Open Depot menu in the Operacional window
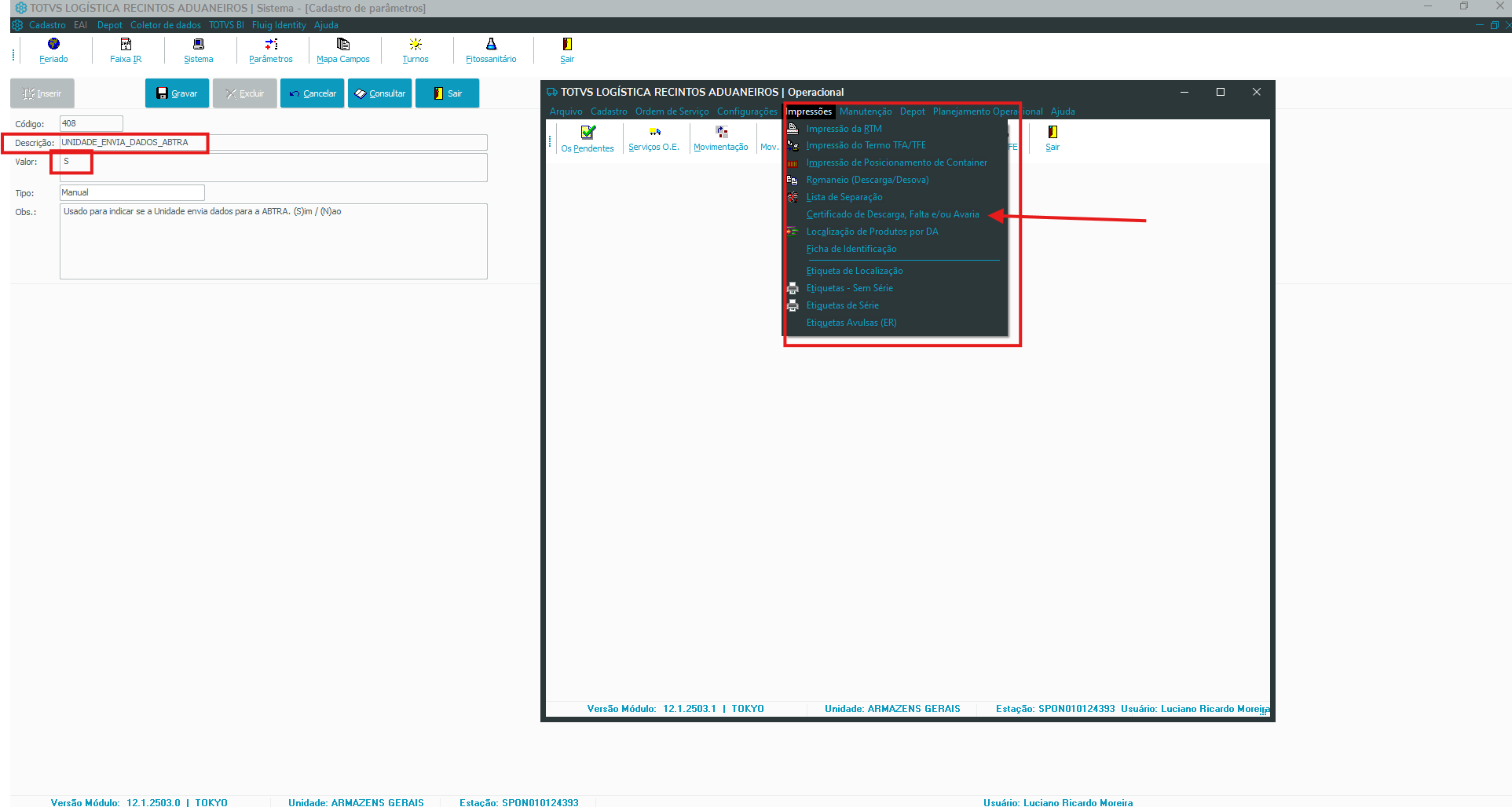 tap(913, 111)
